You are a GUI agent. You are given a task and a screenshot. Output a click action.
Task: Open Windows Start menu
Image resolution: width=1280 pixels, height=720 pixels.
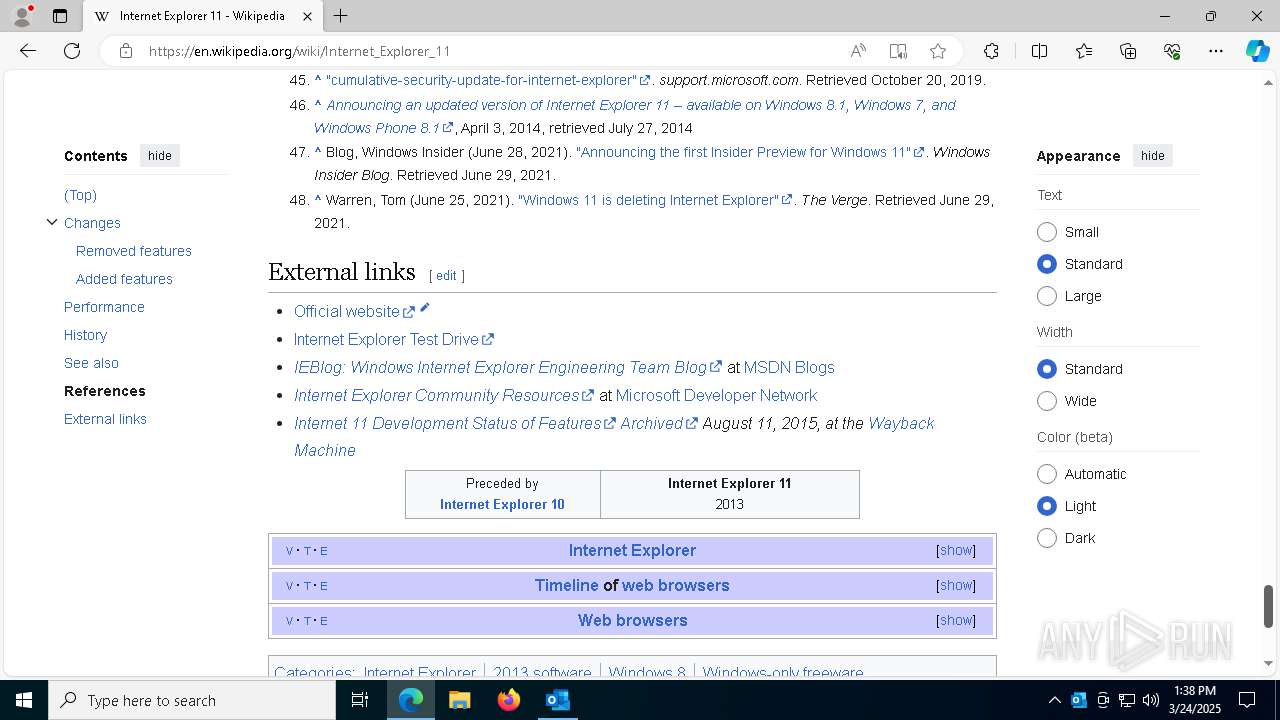24,700
